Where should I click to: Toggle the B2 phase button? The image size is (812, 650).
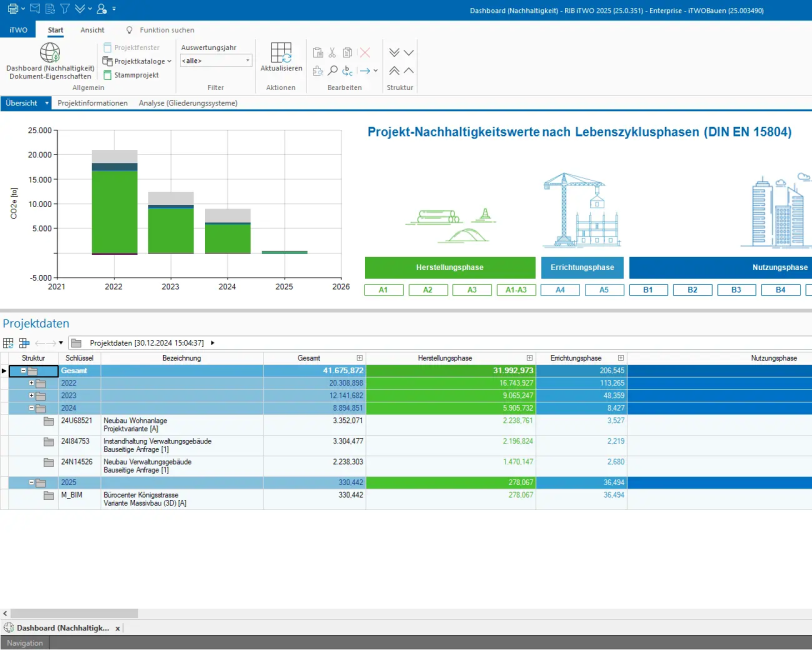point(692,290)
